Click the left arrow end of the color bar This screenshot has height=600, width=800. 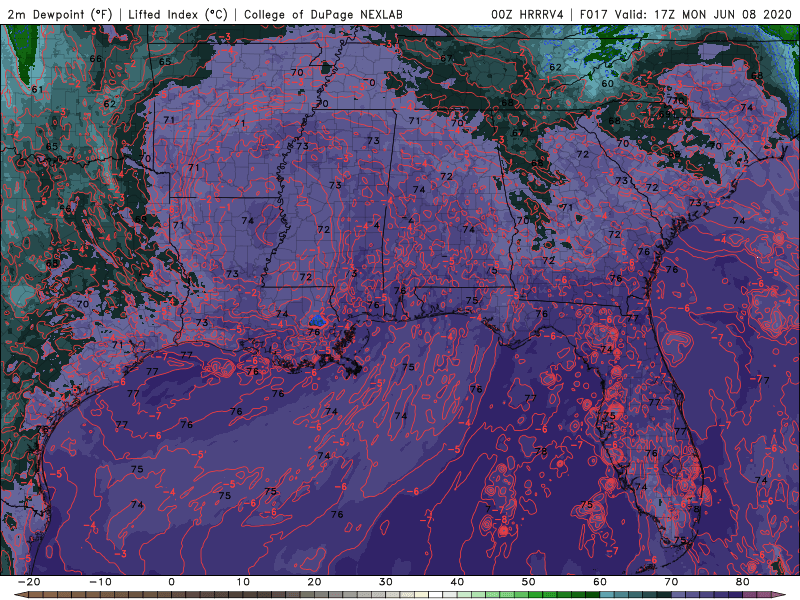[20, 595]
